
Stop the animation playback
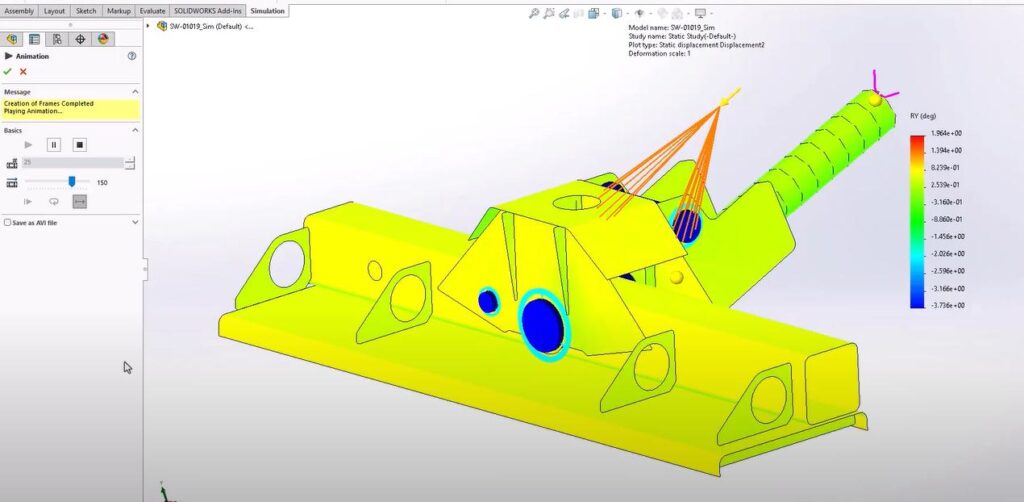[80, 145]
